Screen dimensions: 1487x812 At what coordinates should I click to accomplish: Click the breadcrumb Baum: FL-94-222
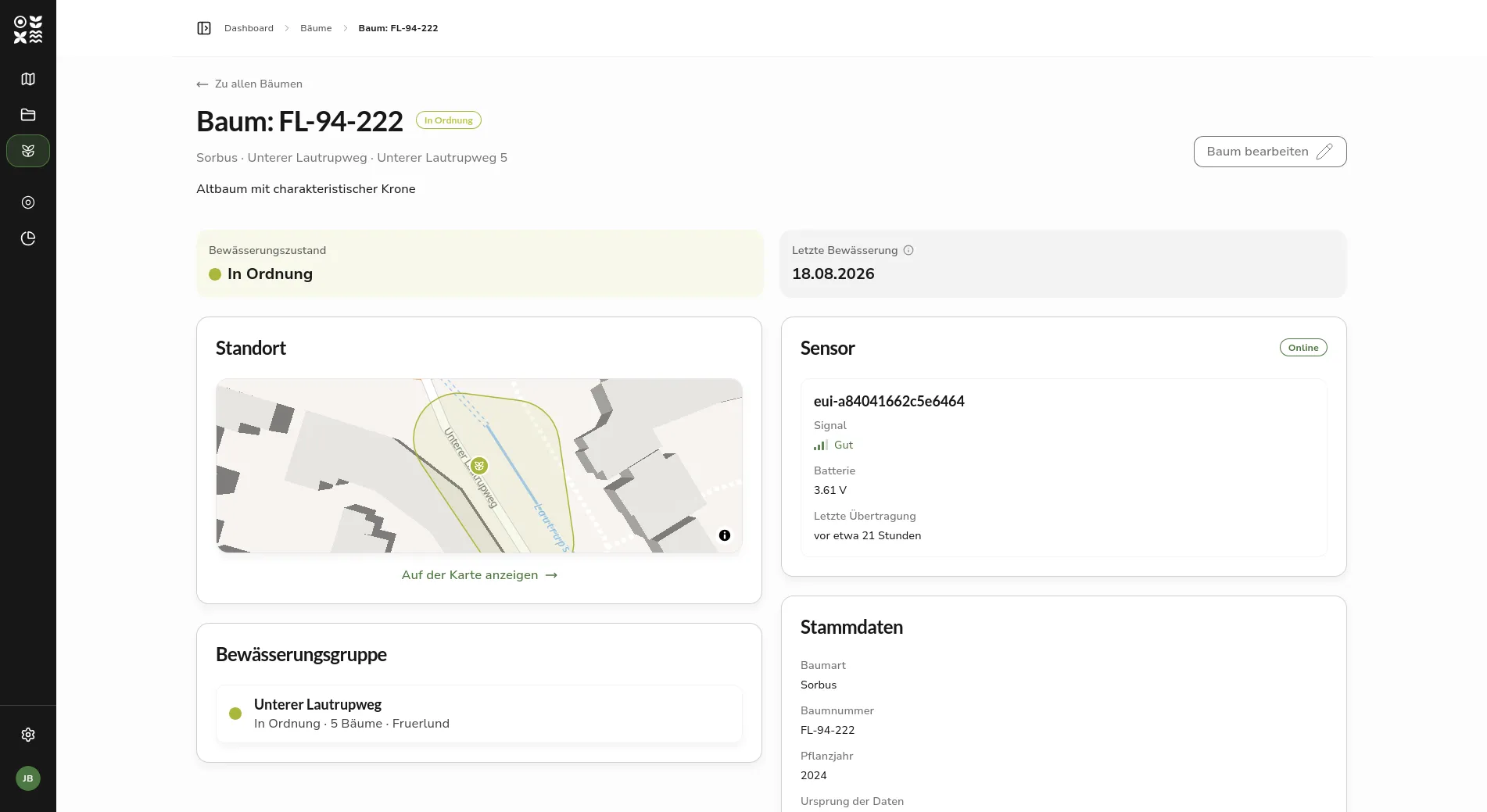click(x=398, y=28)
